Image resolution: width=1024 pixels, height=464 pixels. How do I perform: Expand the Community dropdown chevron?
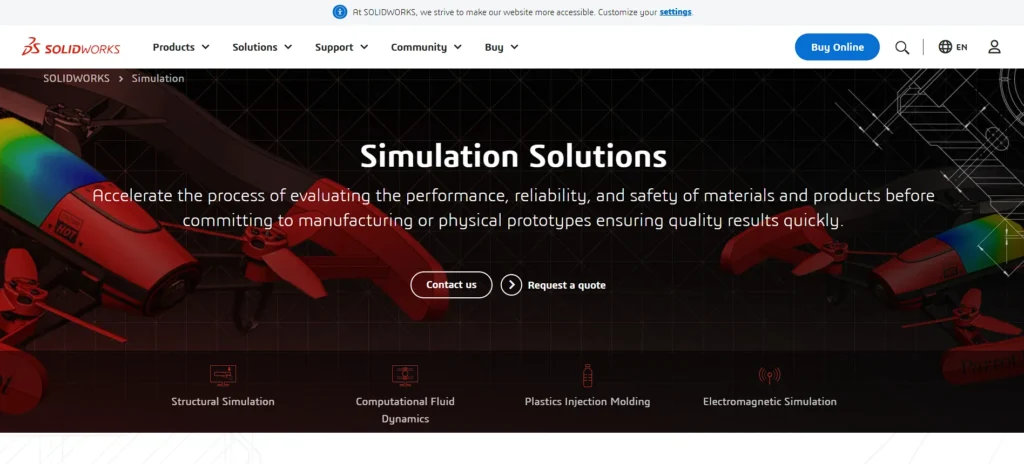click(457, 47)
